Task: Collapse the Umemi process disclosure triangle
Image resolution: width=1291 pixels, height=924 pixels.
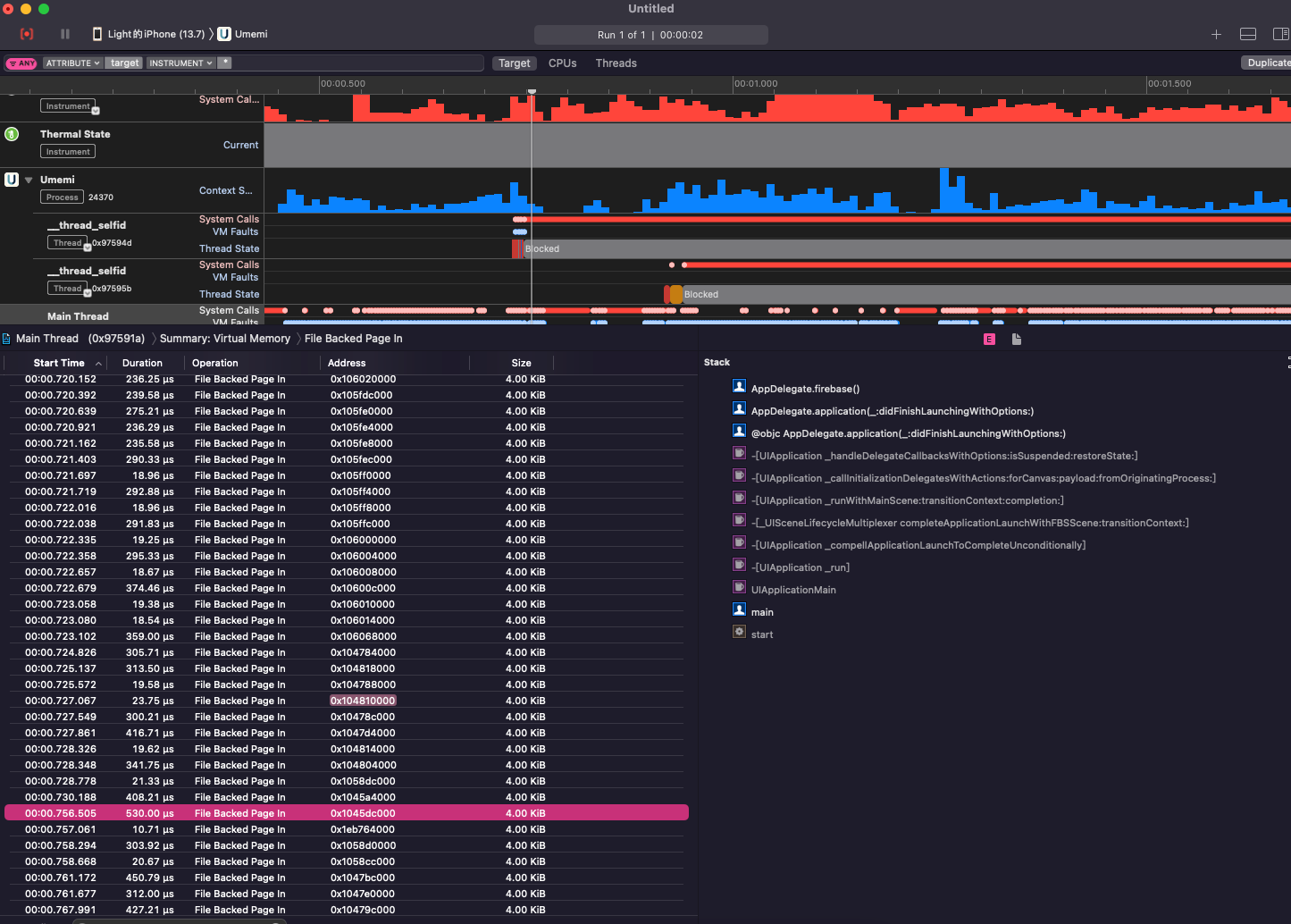Action: pos(29,180)
